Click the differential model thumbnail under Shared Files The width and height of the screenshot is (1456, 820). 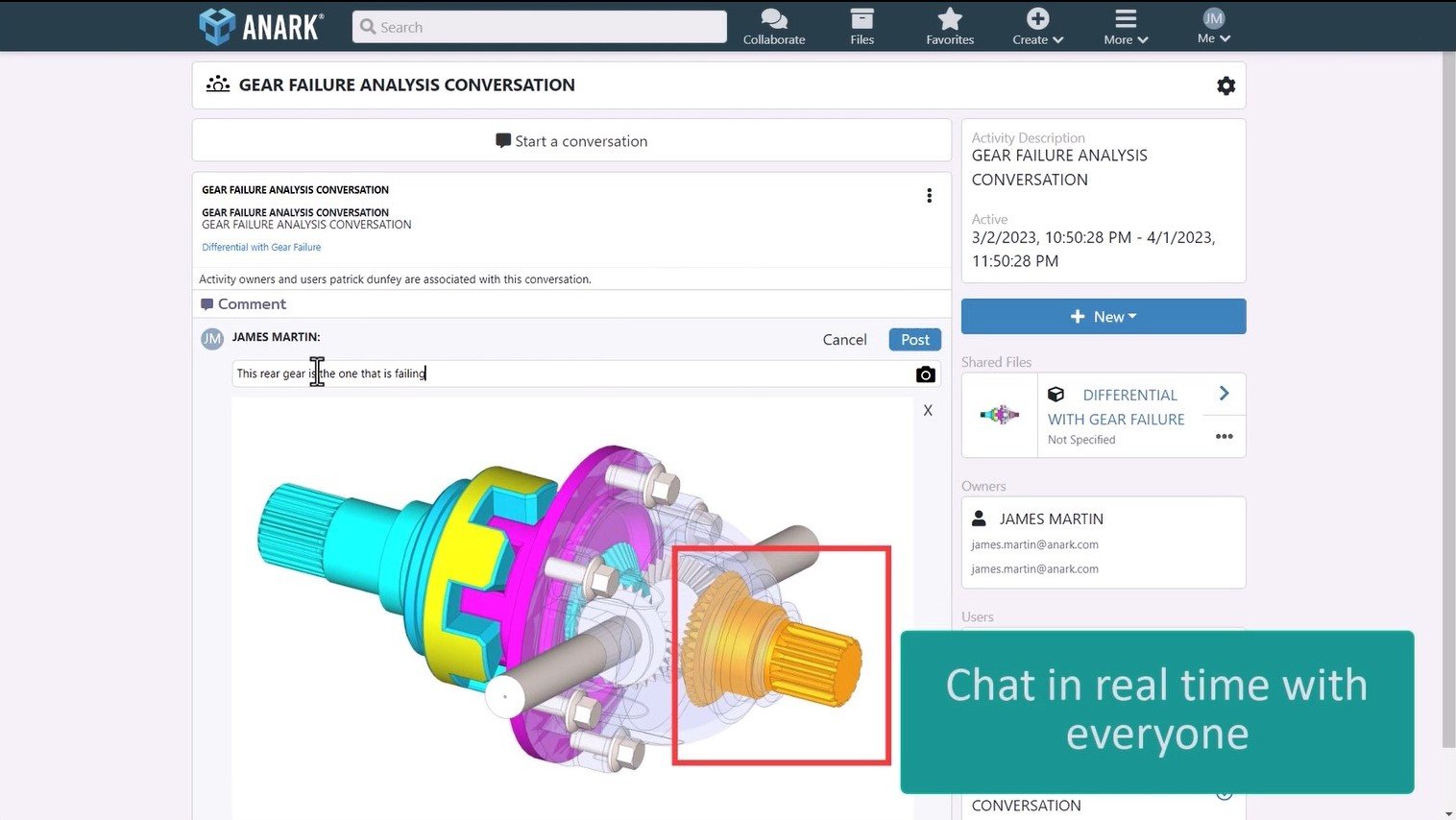999,414
